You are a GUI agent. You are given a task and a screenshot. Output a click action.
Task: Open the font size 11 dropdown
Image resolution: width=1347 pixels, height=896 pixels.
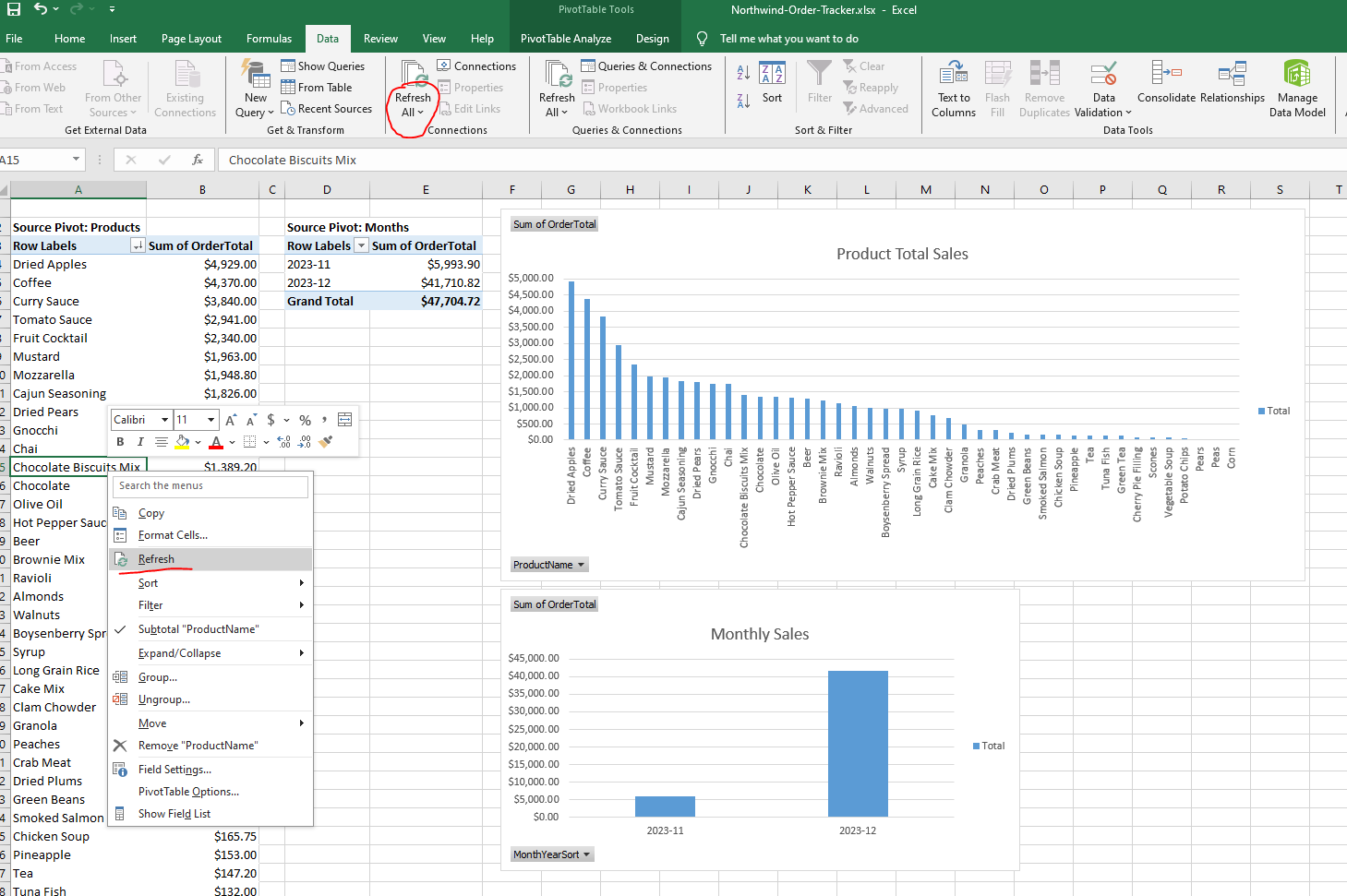[211, 420]
